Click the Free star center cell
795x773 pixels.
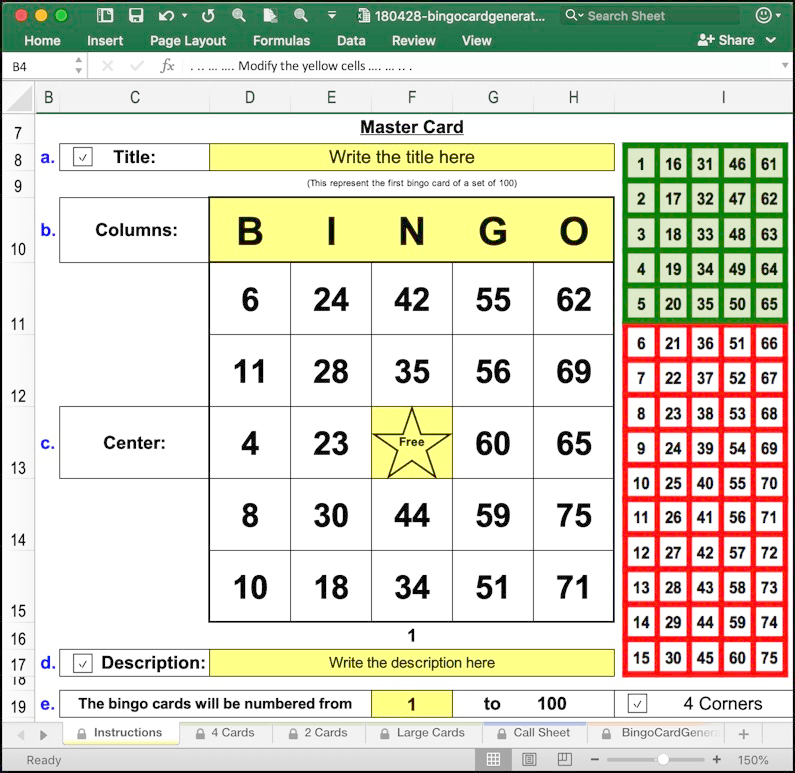[412, 443]
